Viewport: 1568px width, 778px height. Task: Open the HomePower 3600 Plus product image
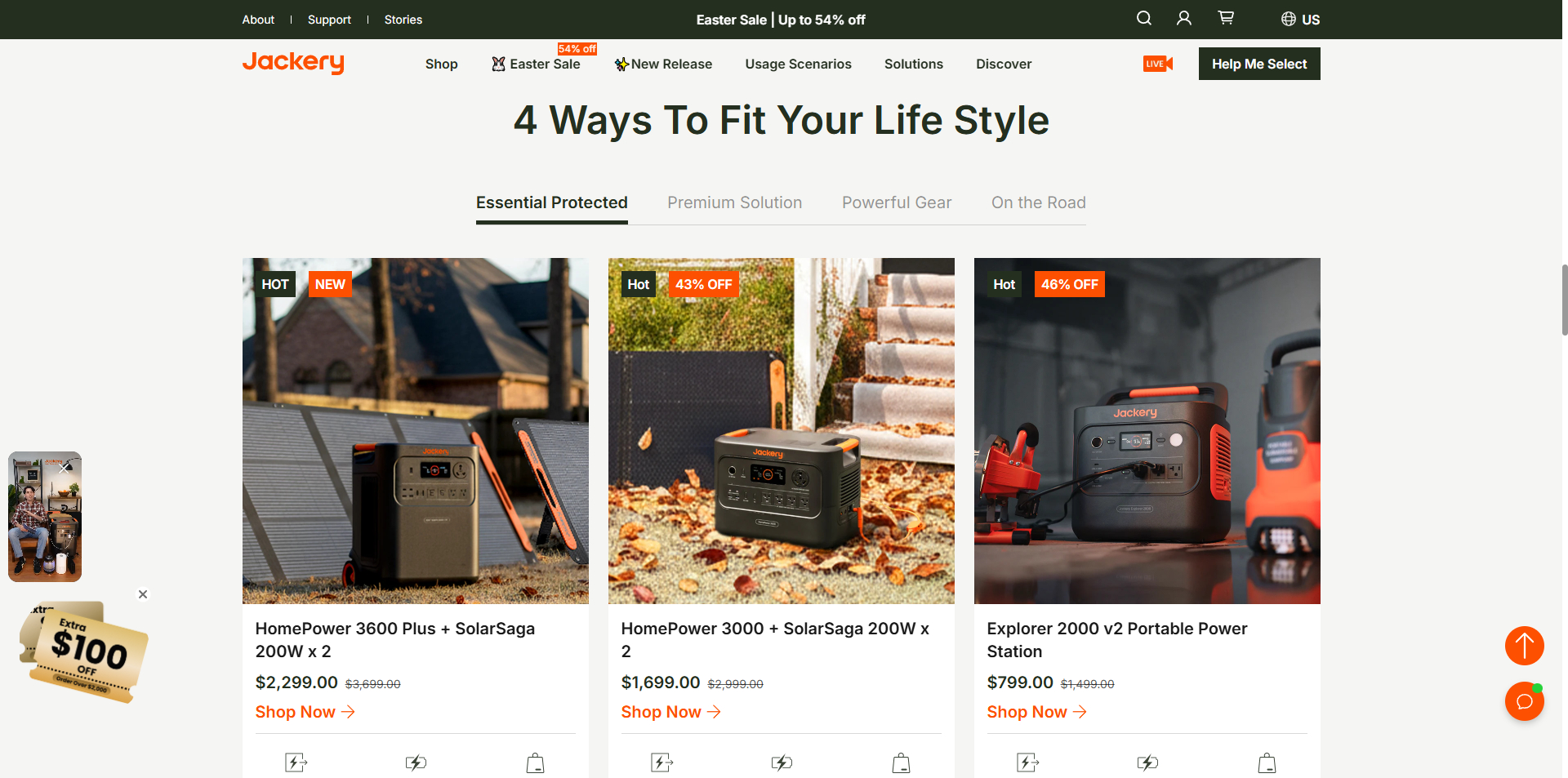coord(416,431)
